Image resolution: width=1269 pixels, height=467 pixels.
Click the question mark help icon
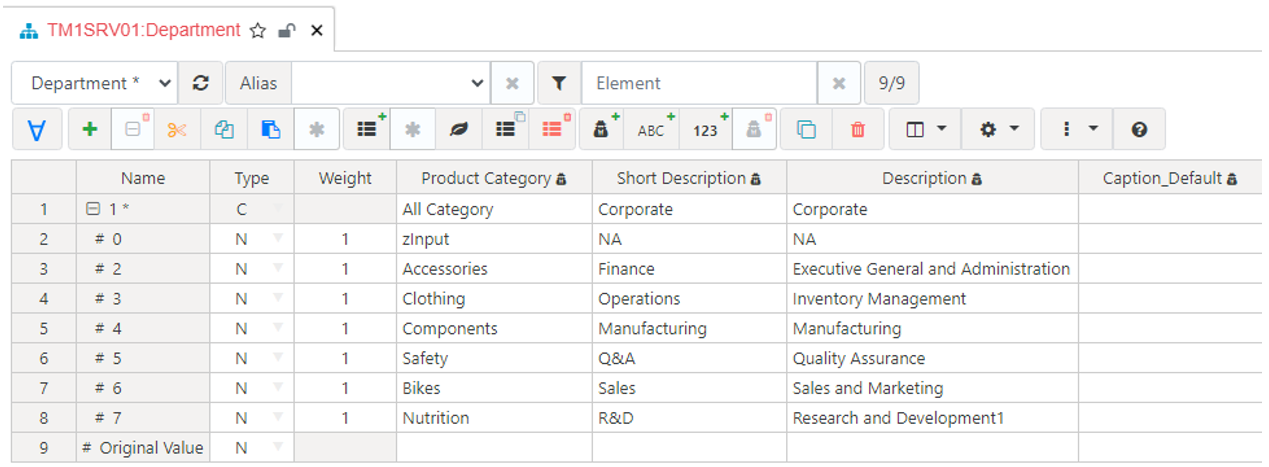pyautogui.click(x=1138, y=130)
